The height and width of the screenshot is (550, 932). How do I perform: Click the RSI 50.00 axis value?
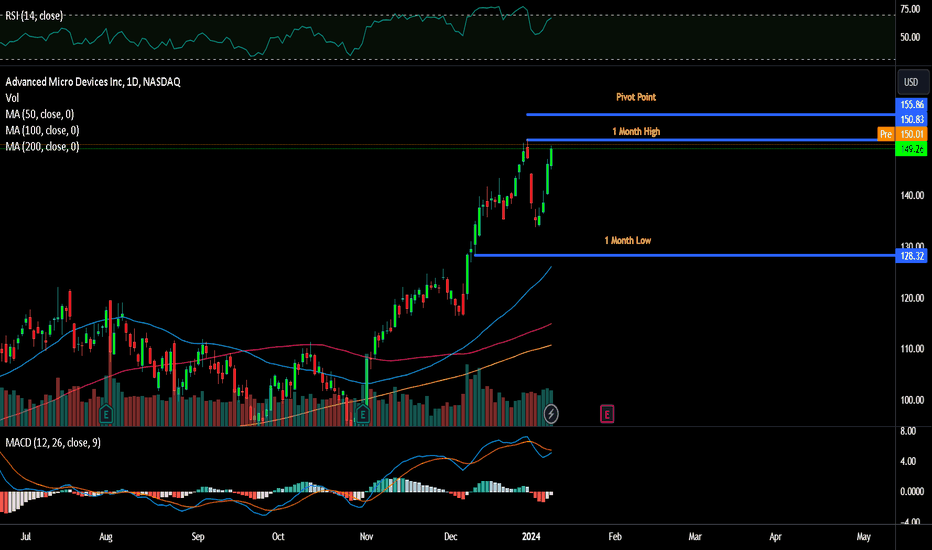click(x=910, y=37)
